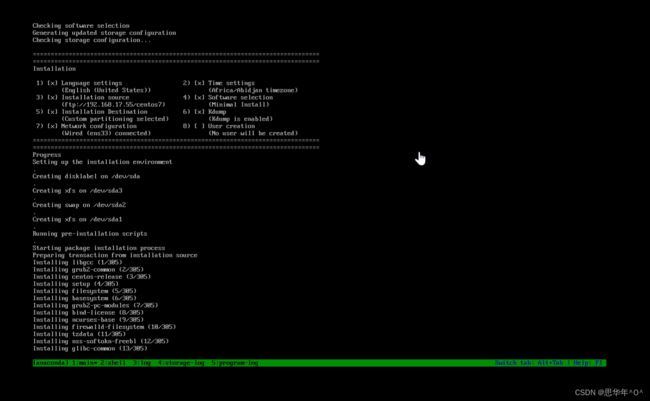Click 'Running pre-installation scripts' line
Image resolution: width=650 pixels, height=401 pixels.
pos(90,233)
